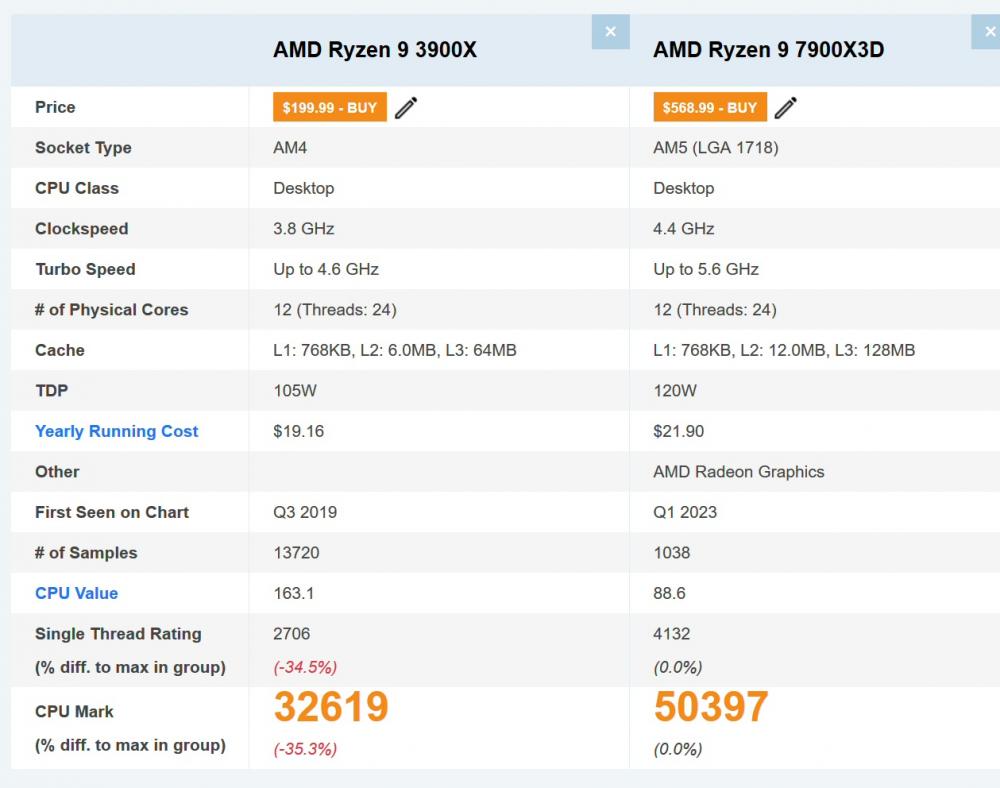Screen dimensions: 1000x788
Task: Click the Q3 2019 first seen value
Action: tap(305, 512)
